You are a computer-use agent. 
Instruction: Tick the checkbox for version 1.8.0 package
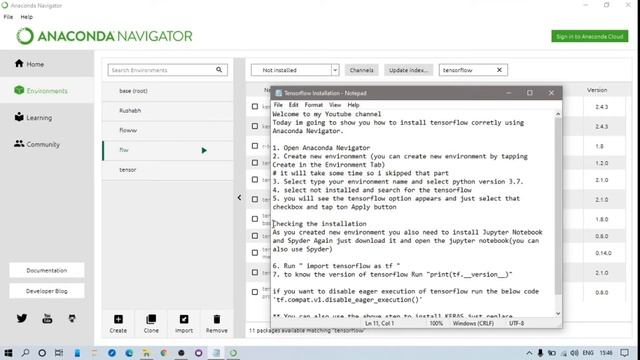point(255,219)
